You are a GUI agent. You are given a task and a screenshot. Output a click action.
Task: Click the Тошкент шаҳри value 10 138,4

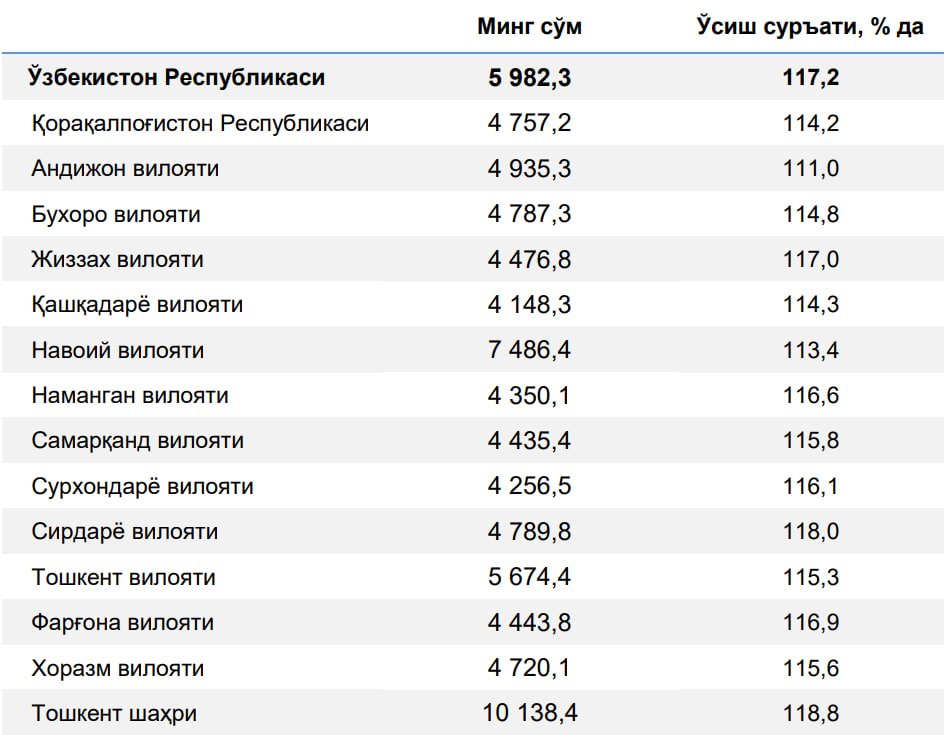pos(530,713)
